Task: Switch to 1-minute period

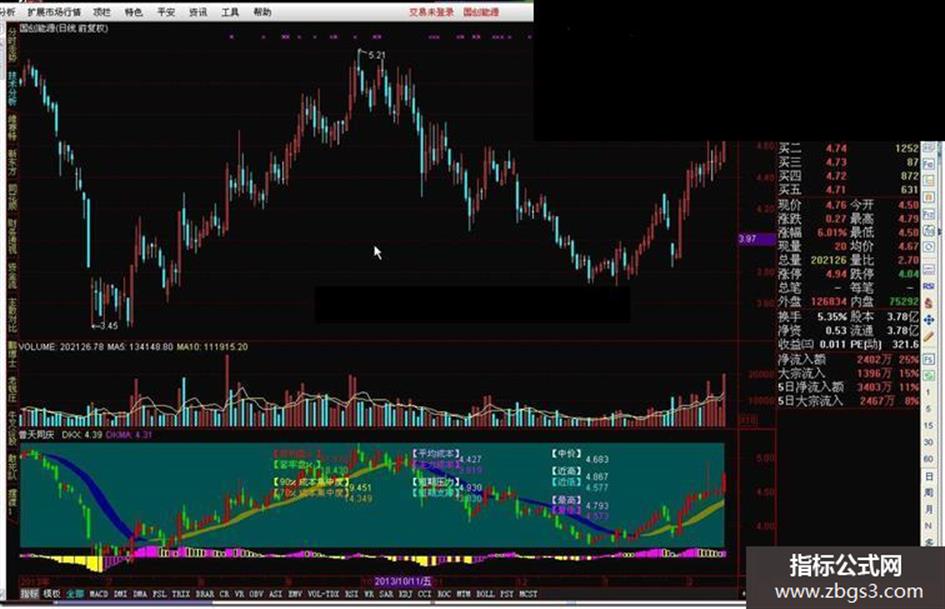Action: coord(928,393)
